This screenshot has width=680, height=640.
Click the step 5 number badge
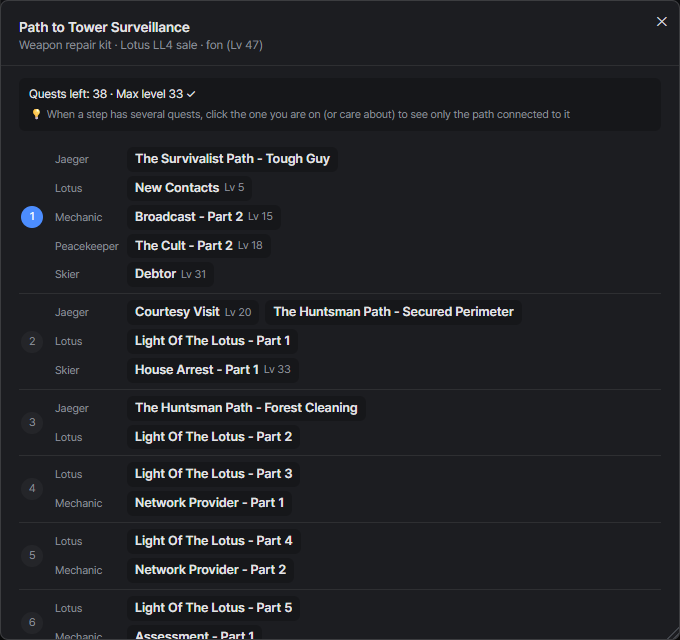[x=32, y=555]
